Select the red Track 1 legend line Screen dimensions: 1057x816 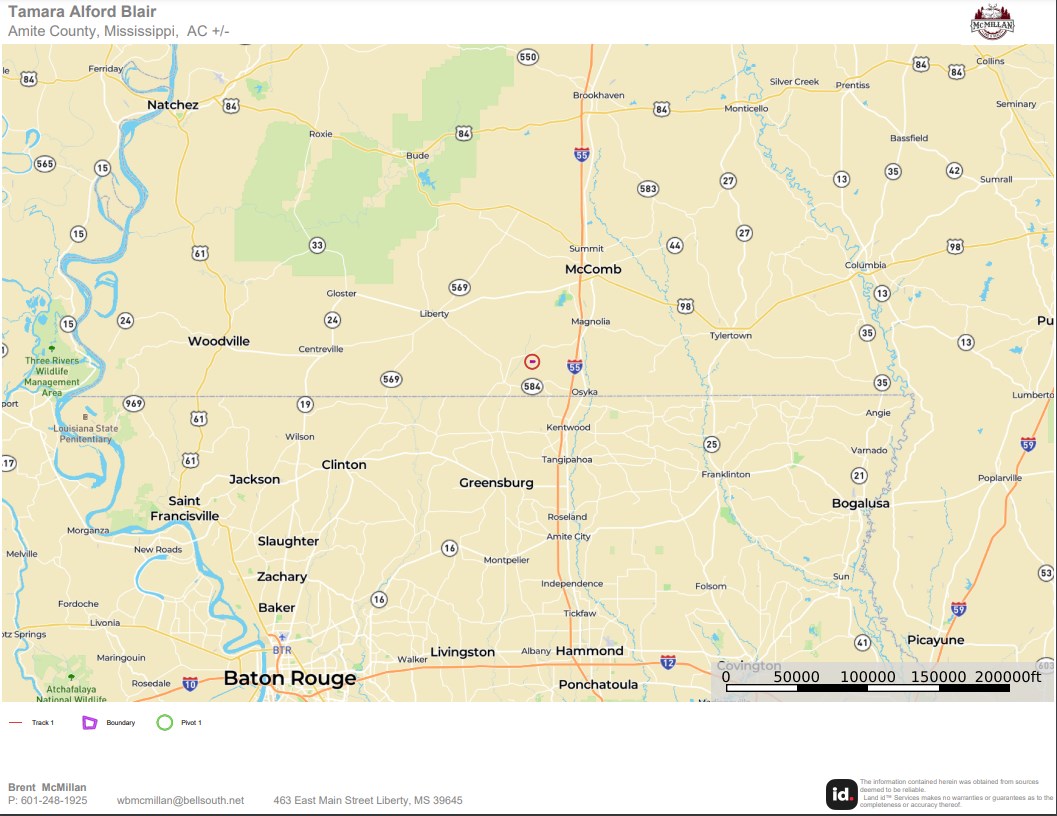point(16,722)
